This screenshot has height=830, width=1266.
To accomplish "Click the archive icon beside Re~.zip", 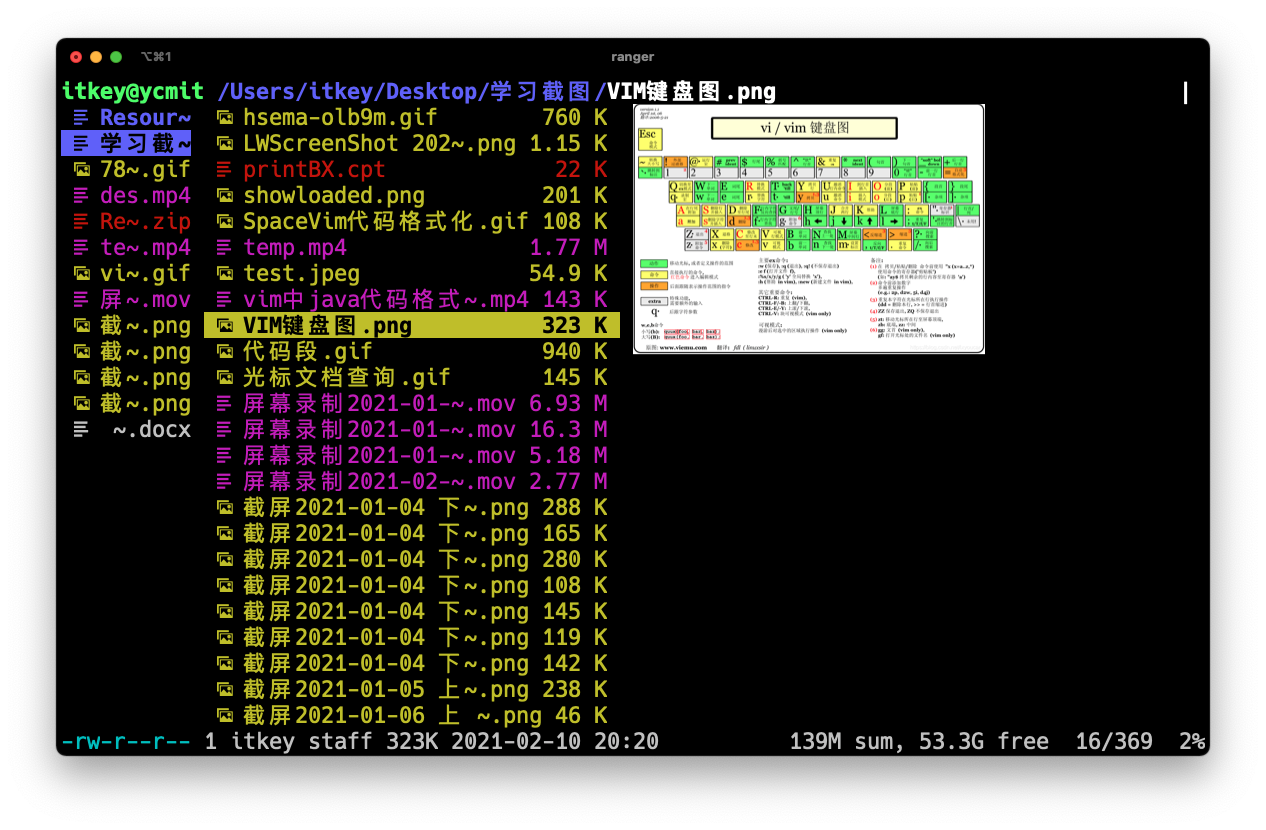I will (81, 222).
